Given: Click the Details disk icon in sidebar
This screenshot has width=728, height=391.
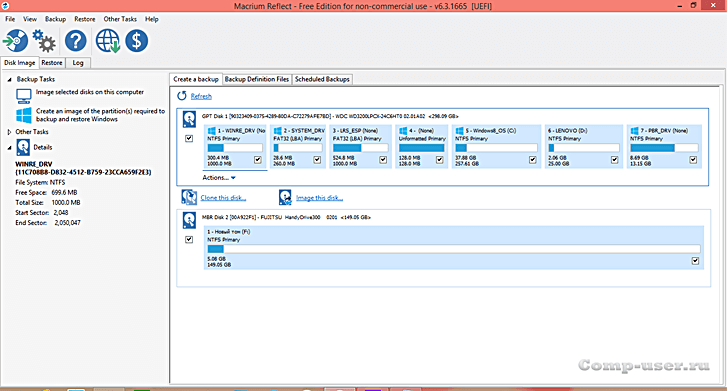Looking at the screenshot, I should tap(23, 147).
